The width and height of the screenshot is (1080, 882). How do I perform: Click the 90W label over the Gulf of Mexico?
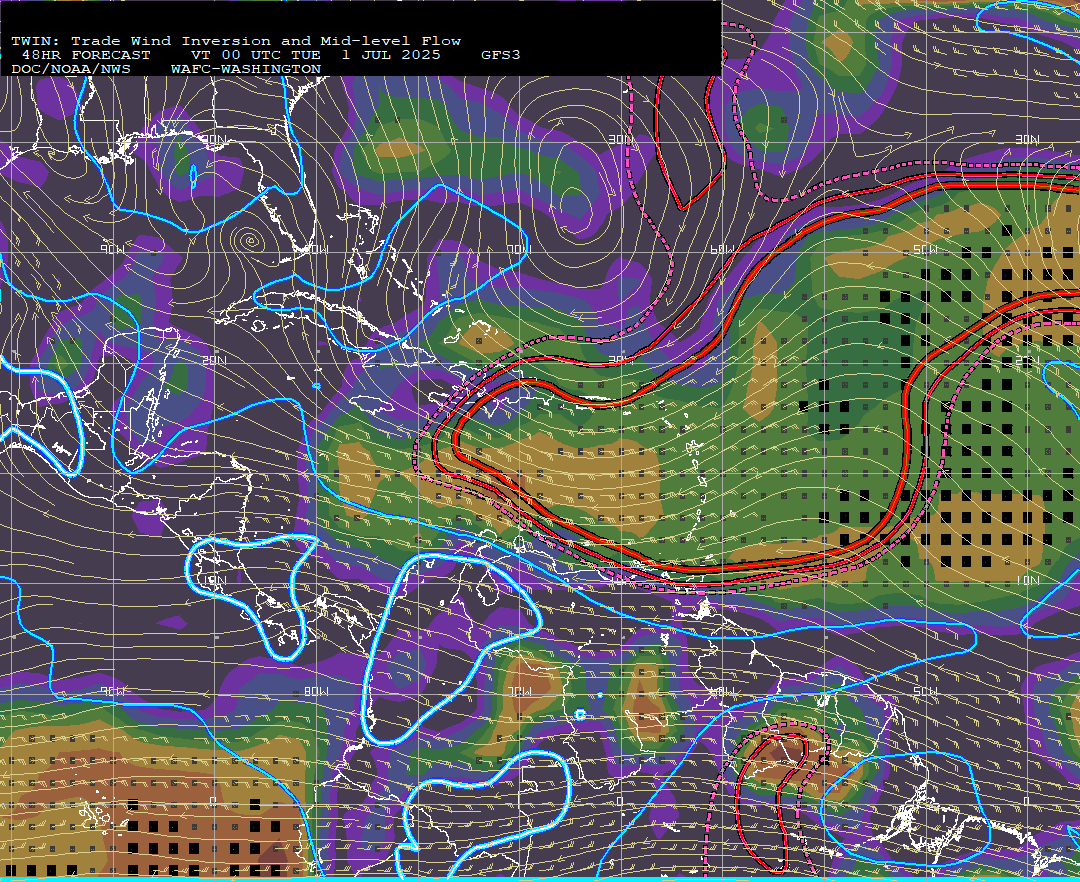click(x=112, y=249)
